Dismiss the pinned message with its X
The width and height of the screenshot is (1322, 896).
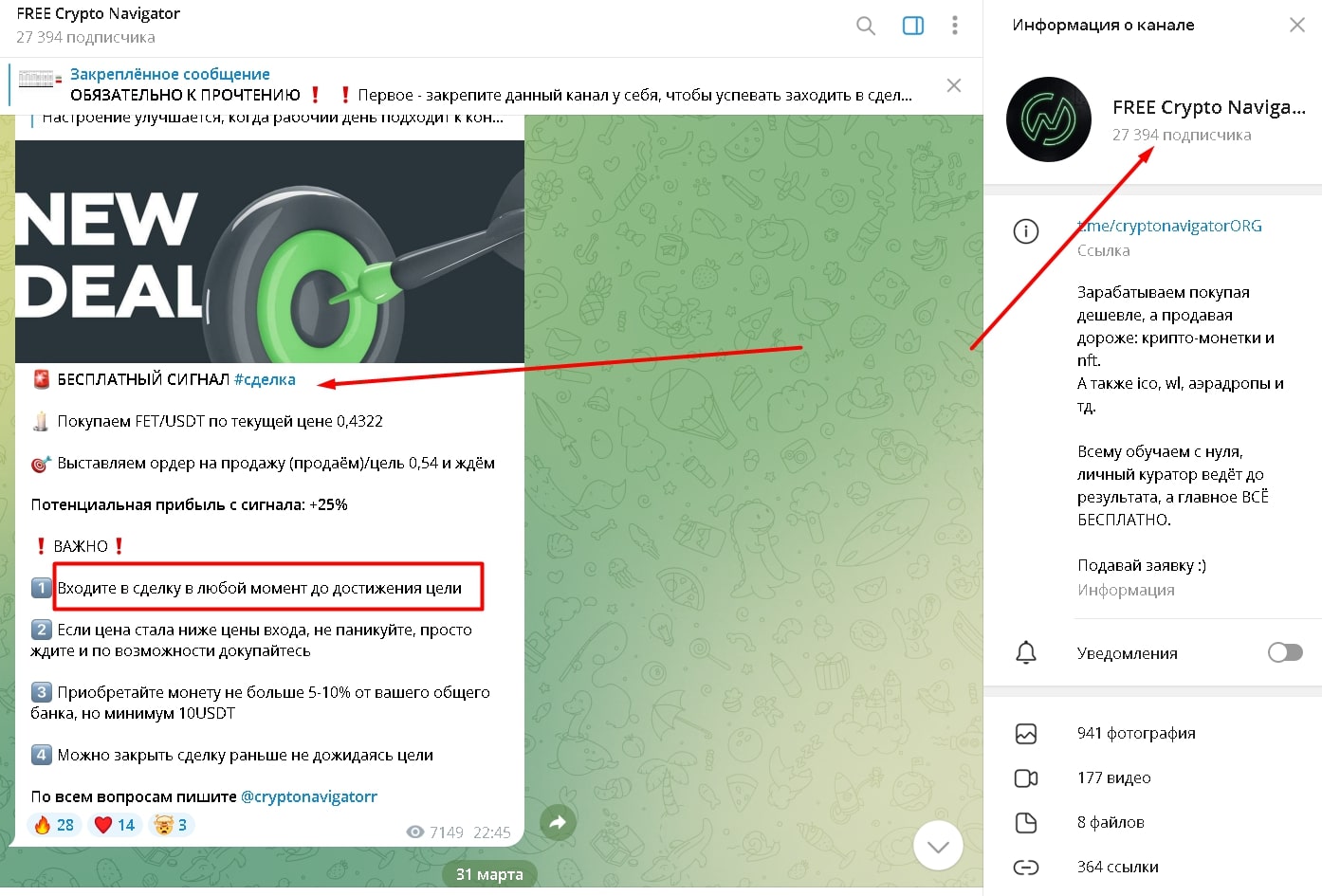coord(954,85)
